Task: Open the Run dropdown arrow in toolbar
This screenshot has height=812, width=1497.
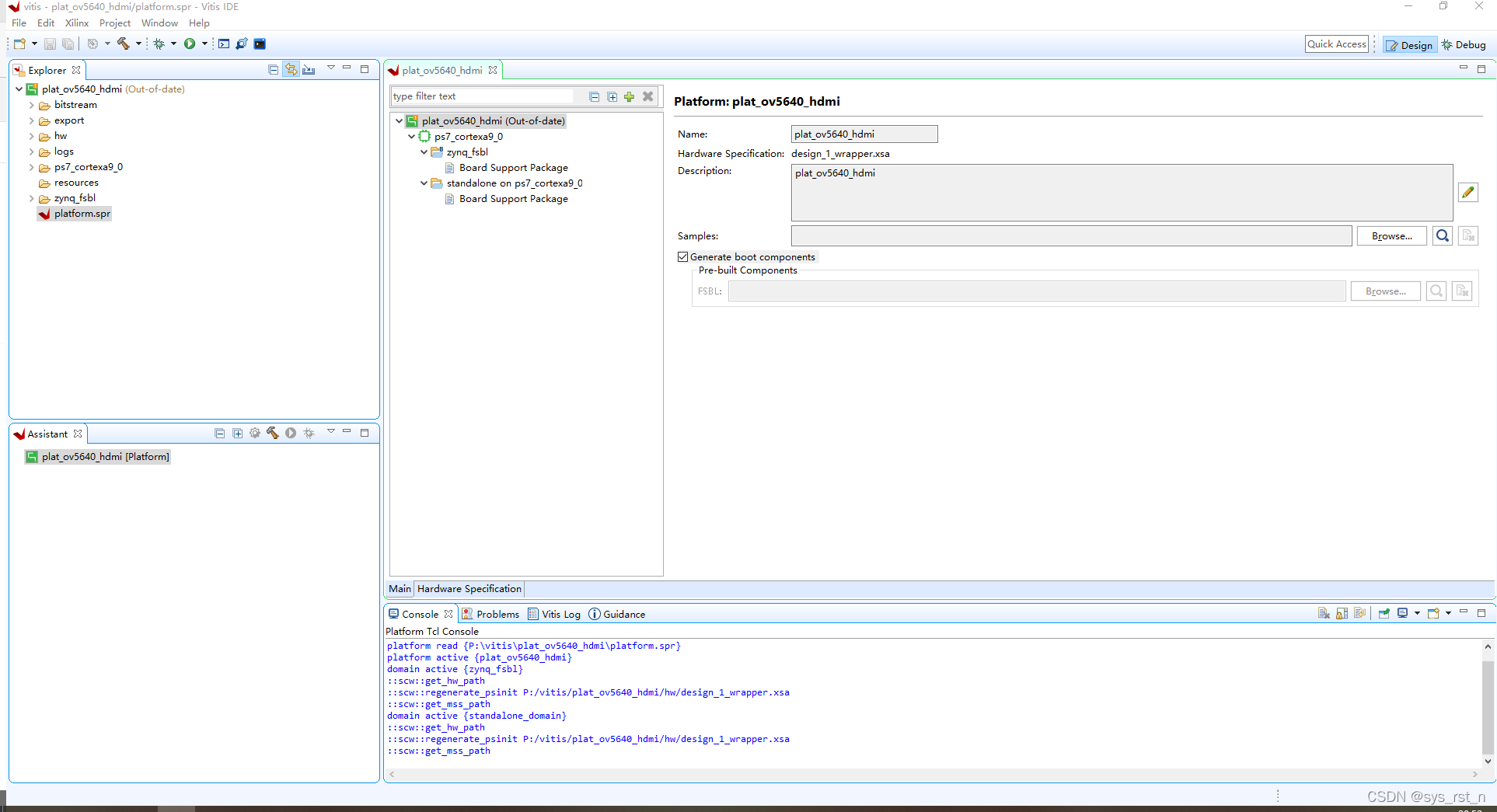Action: pyautogui.click(x=204, y=44)
